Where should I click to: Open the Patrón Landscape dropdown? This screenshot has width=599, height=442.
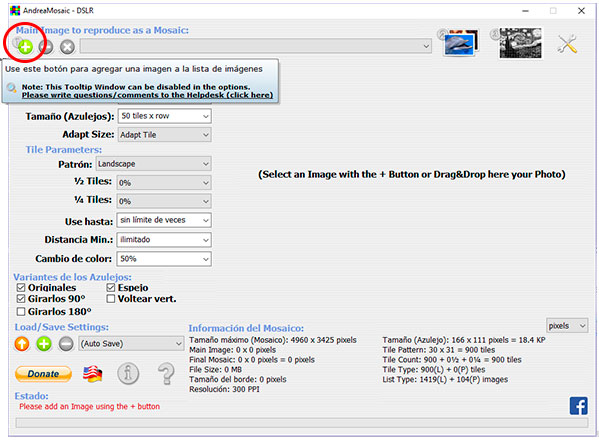pos(153,164)
